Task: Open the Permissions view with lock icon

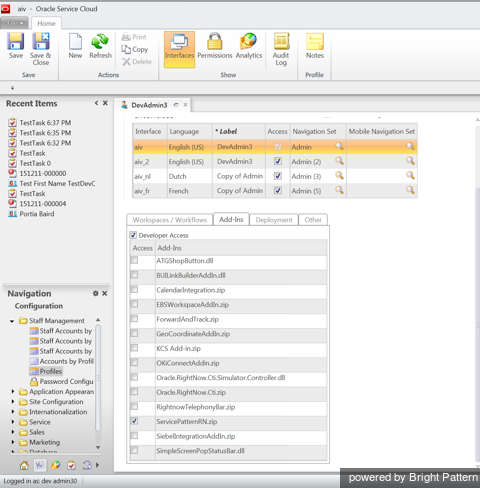Action: 215,46
